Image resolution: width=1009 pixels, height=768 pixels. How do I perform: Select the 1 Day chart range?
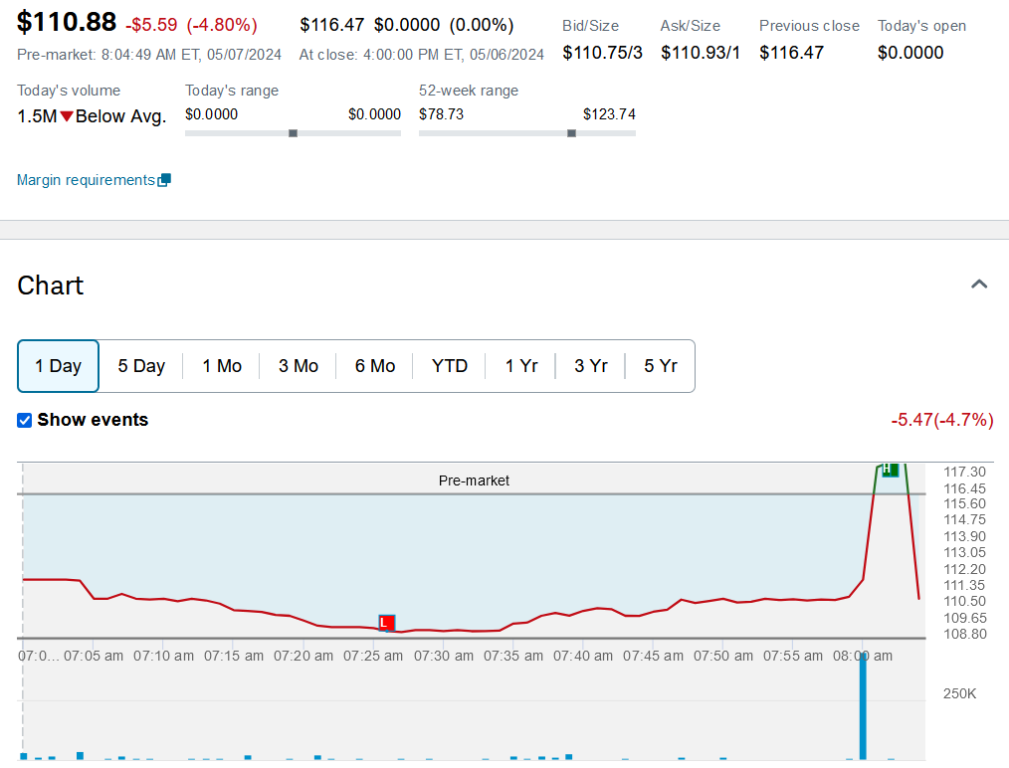(x=58, y=366)
